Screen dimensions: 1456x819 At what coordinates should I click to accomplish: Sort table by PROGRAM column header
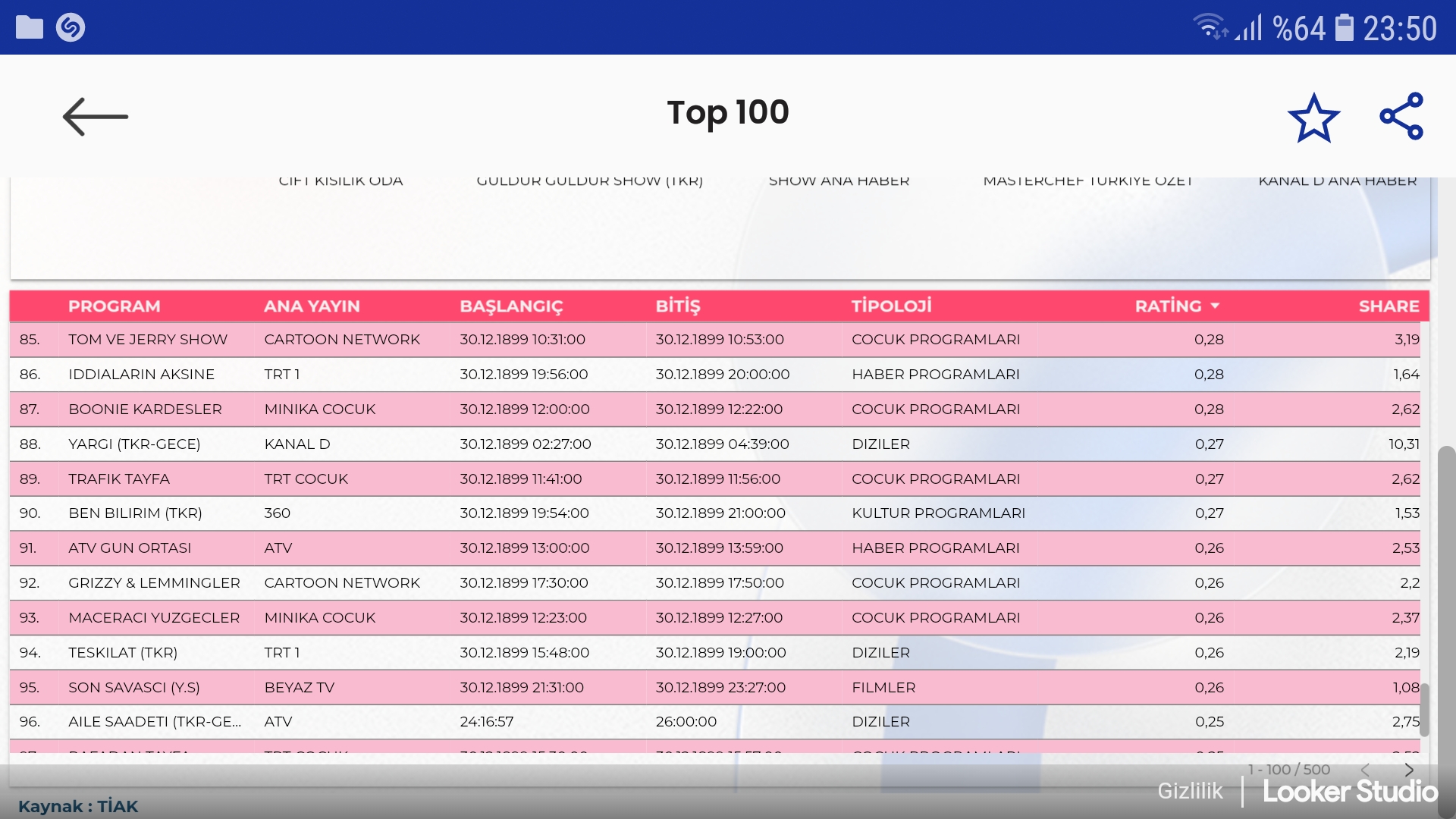(115, 306)
